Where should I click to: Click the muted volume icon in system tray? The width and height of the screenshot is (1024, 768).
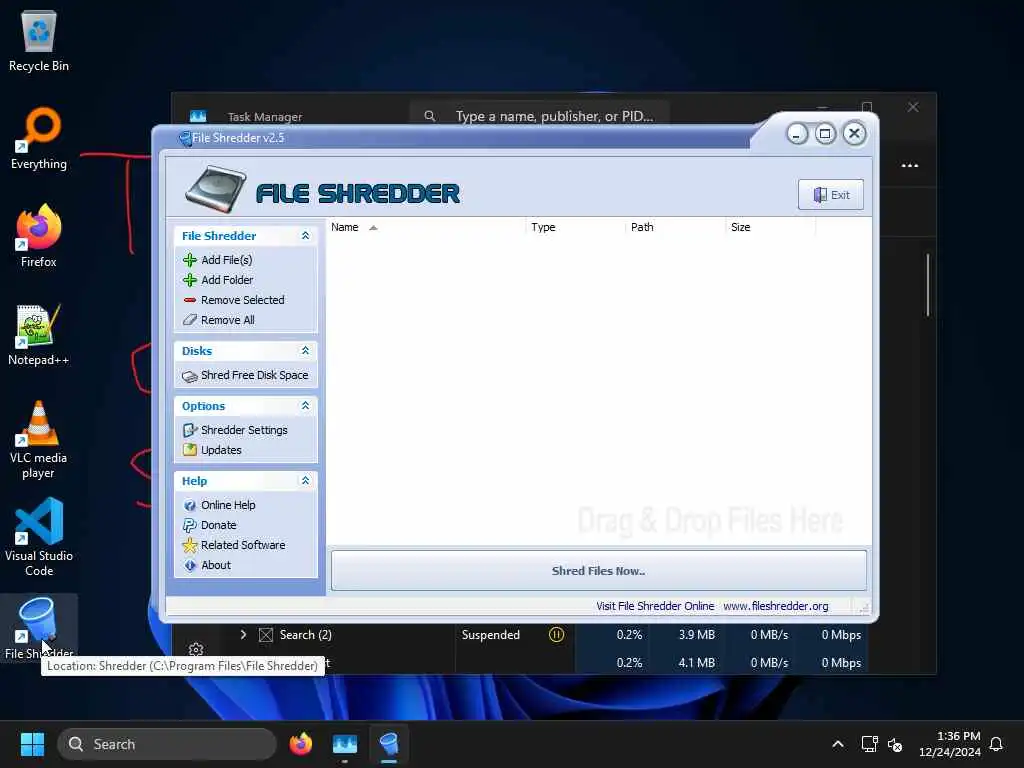point(895,744)
